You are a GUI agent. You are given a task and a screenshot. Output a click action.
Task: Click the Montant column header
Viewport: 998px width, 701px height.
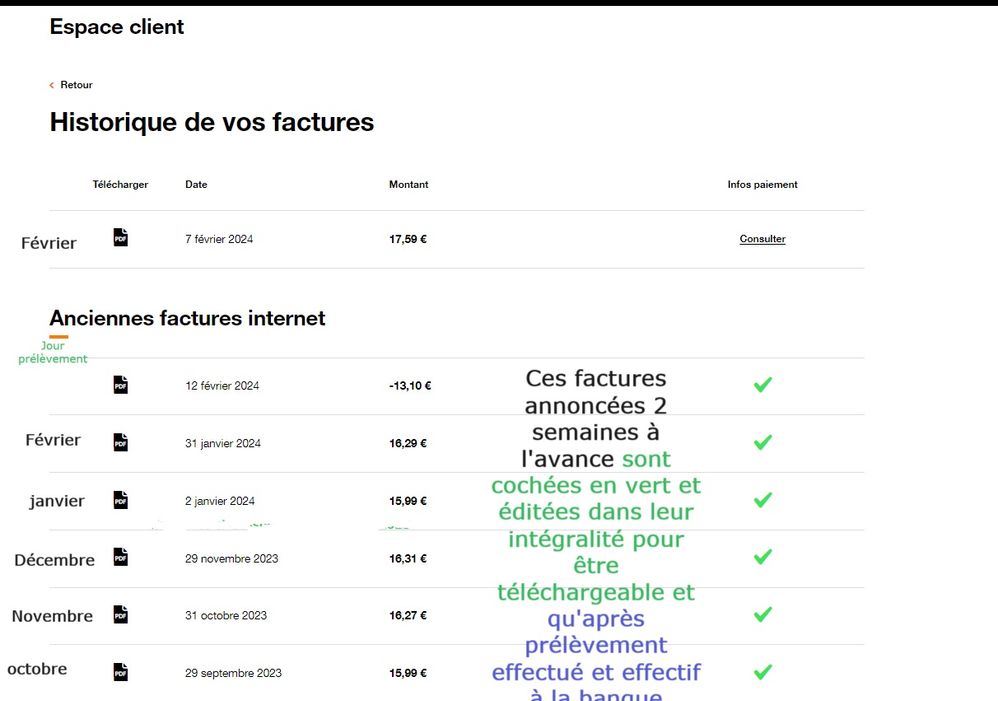(409, 184)
